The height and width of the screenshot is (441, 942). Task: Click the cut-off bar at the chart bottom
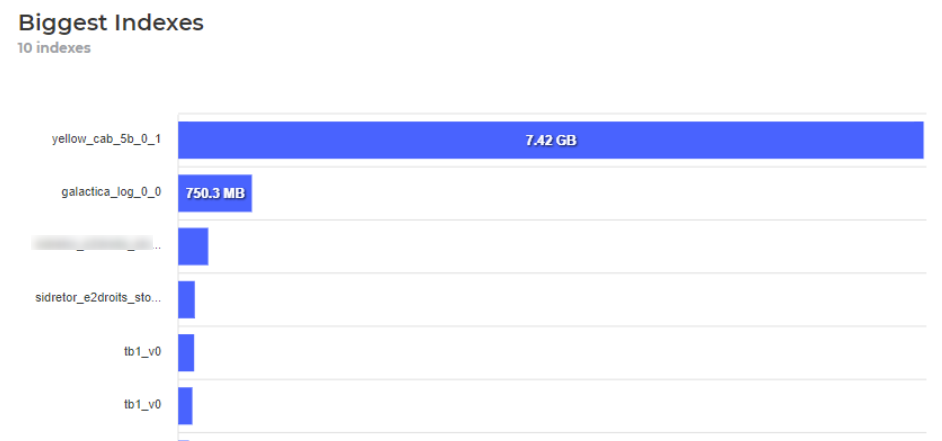click(x=183, y=438)
